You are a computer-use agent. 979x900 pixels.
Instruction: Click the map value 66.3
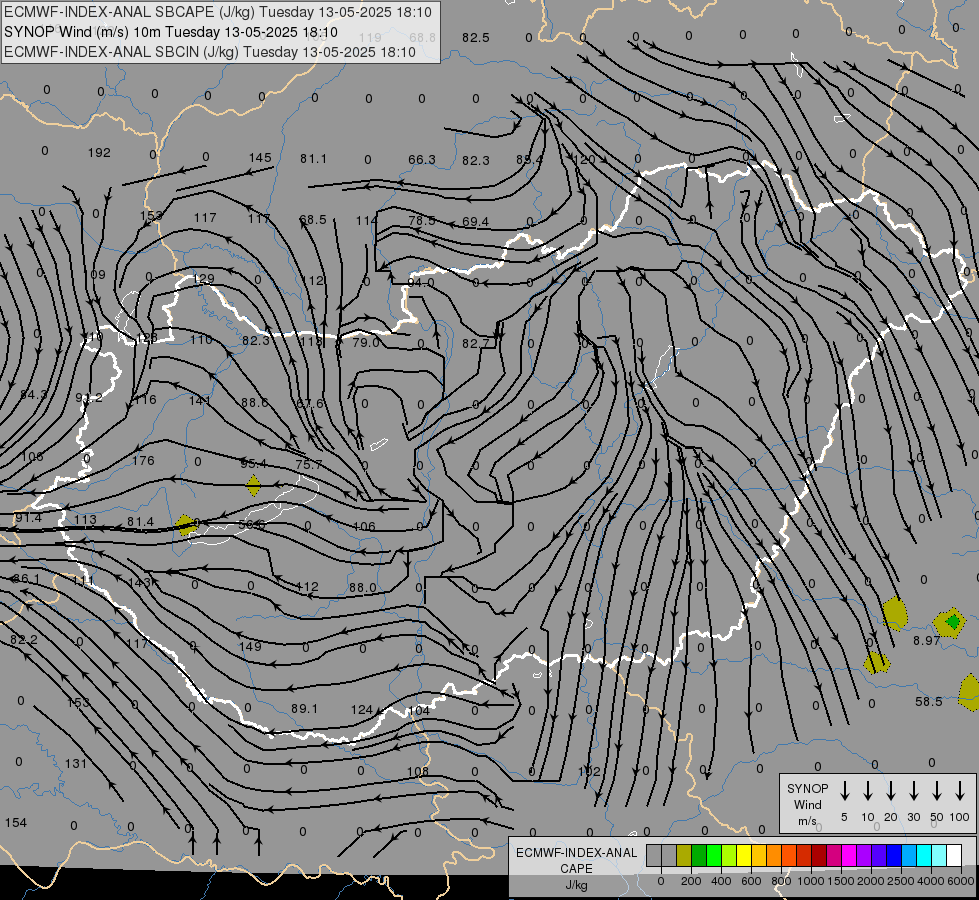(x=421, y=160)
